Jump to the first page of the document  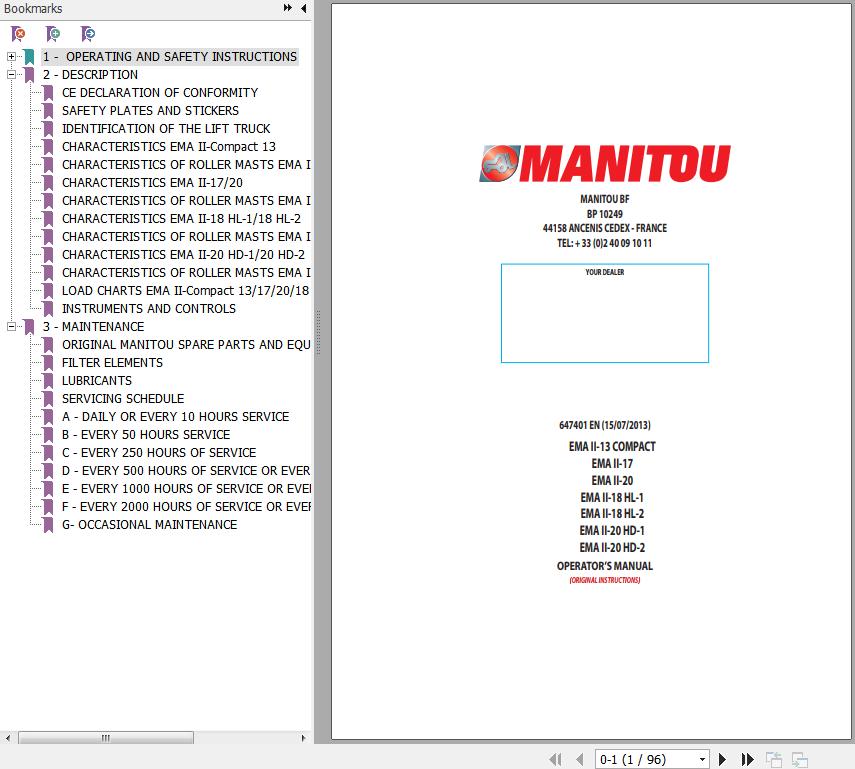coord(555,759)
